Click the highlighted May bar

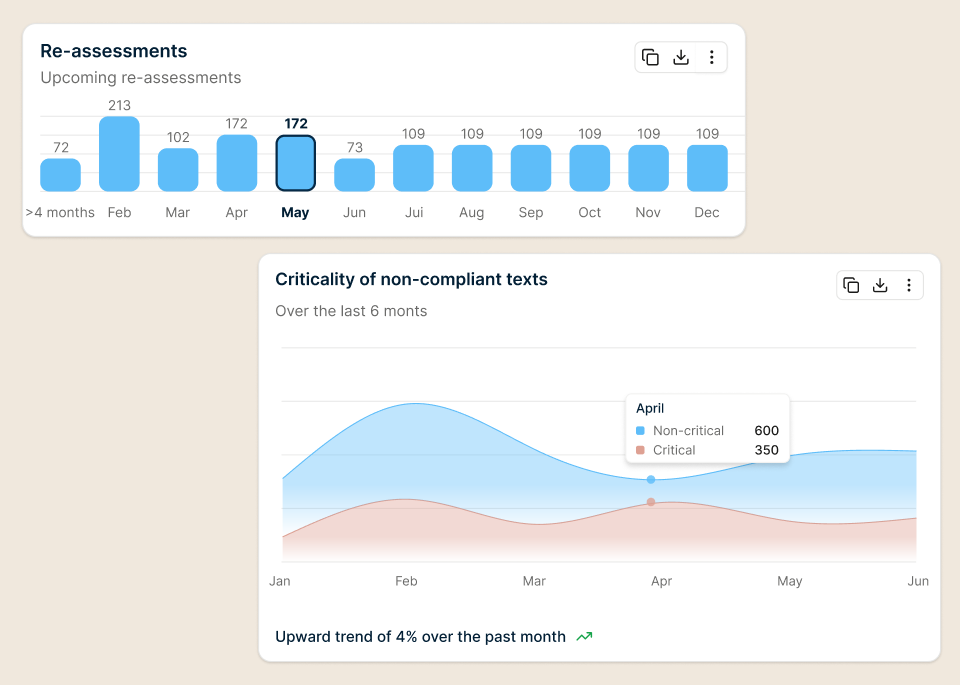coord(296,163)
